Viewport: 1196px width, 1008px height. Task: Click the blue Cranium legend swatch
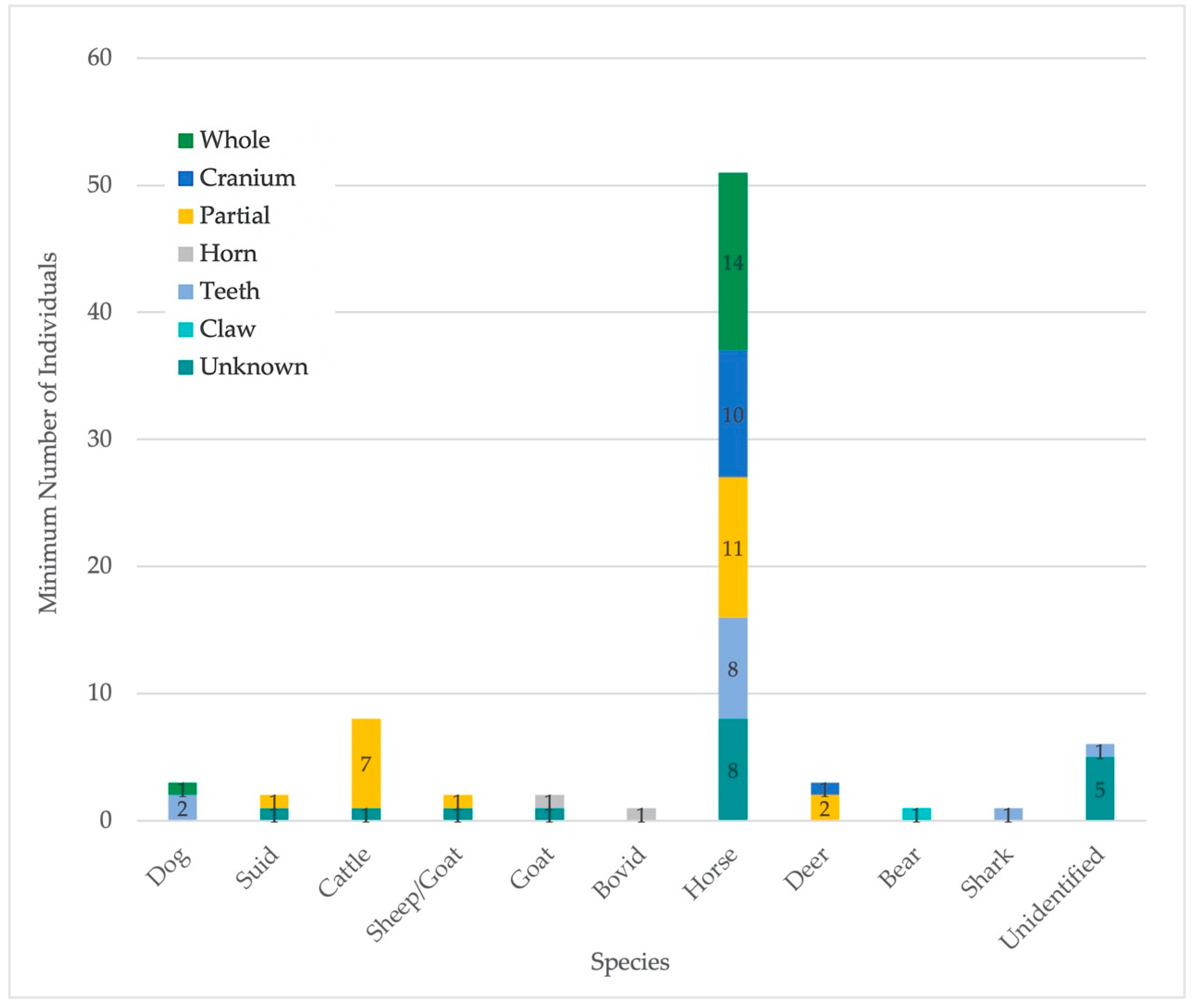pyautogui.click(x=186, y=178)
